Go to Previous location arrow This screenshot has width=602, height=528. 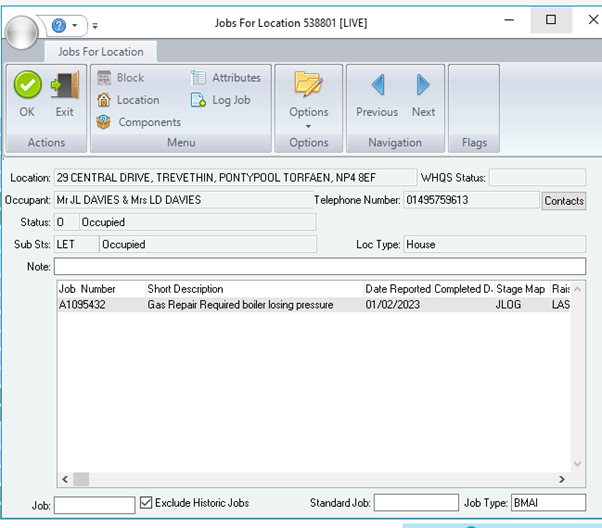378,84
